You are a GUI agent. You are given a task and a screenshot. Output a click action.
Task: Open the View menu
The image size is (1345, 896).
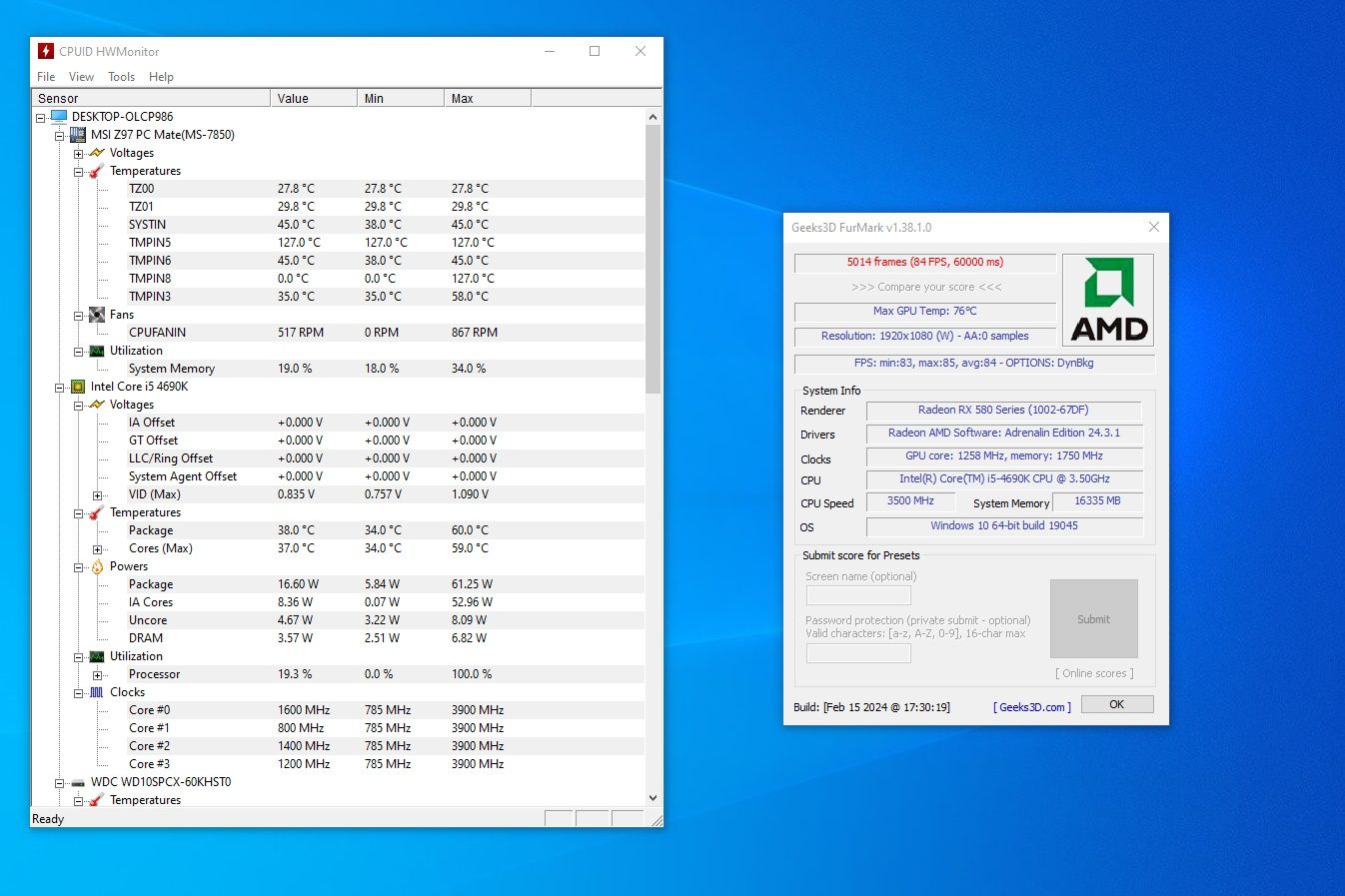tap(81, 77)
